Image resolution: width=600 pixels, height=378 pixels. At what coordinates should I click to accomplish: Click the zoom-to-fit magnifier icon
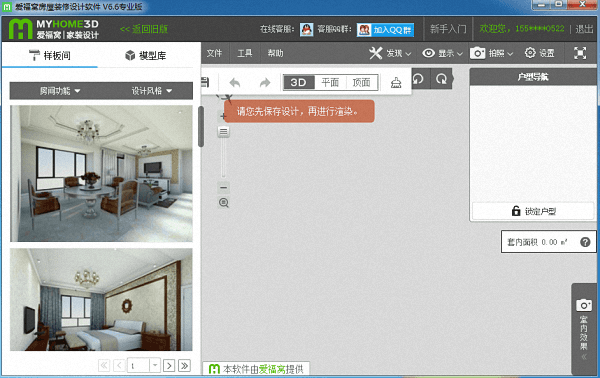[224, 203]
